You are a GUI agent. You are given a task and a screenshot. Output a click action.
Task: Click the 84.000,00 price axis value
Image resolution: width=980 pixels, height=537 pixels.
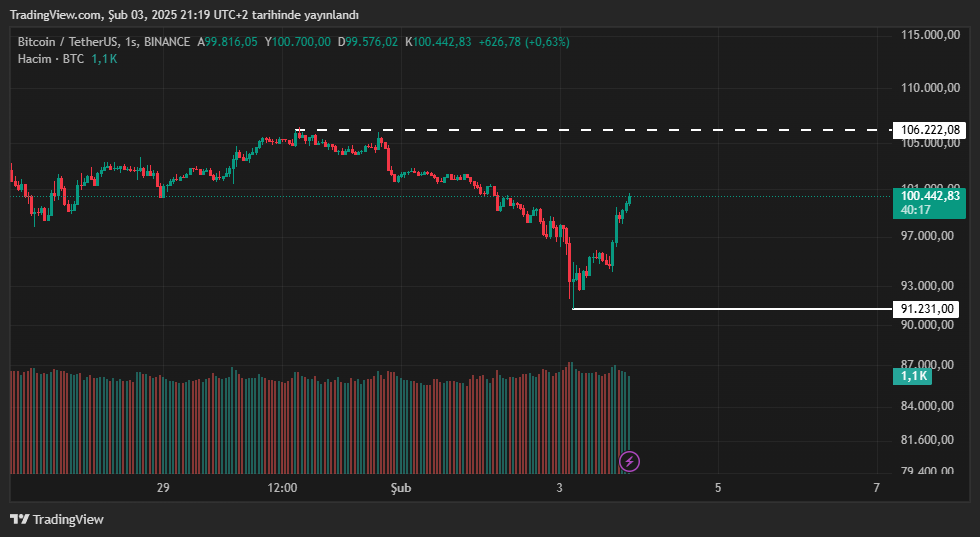pos(928,406)
